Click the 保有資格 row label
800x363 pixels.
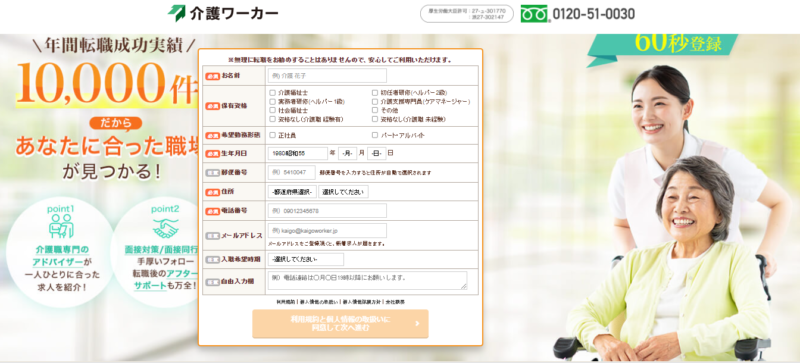(x=234, y=106)
